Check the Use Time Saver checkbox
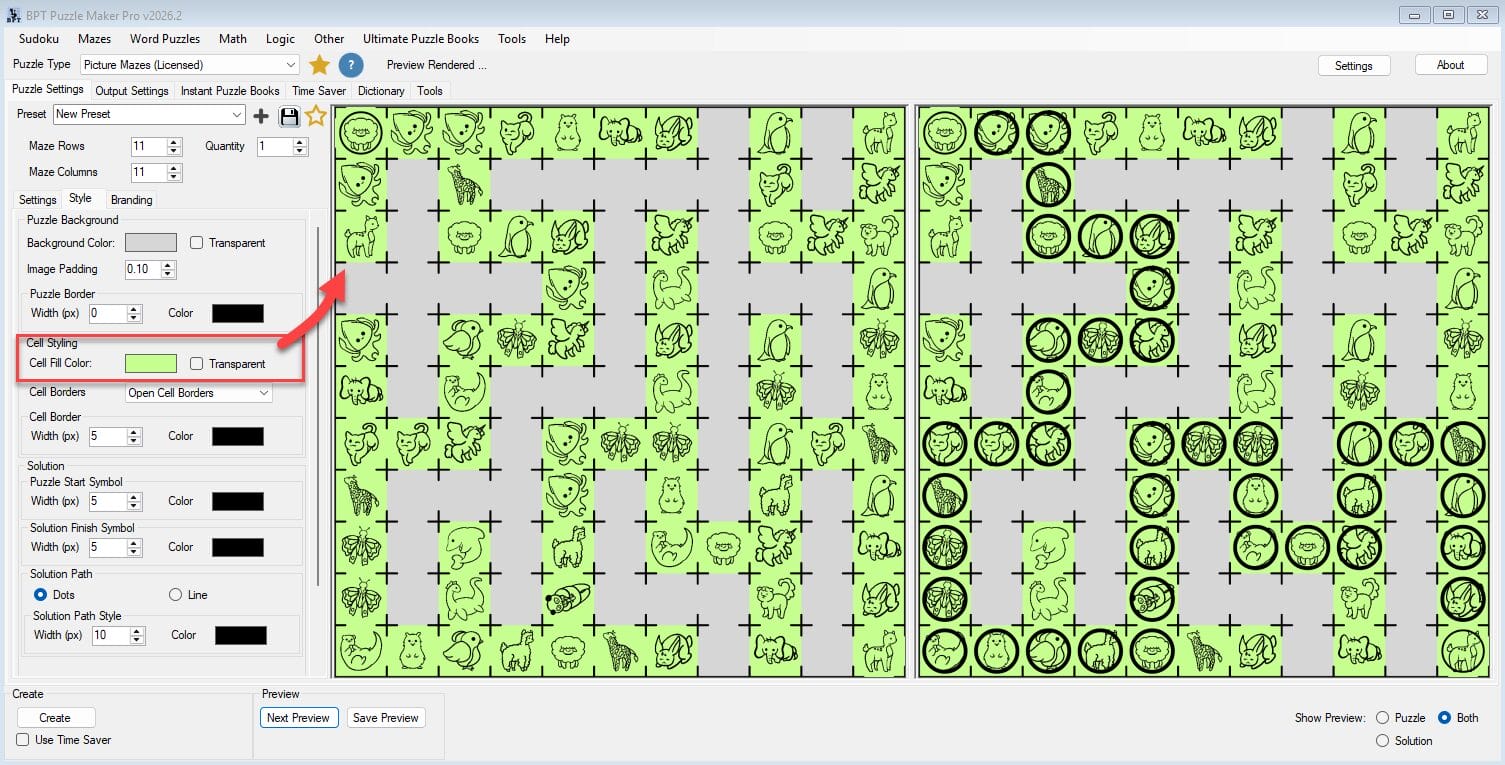1505x765 pixels. point(23,740)
